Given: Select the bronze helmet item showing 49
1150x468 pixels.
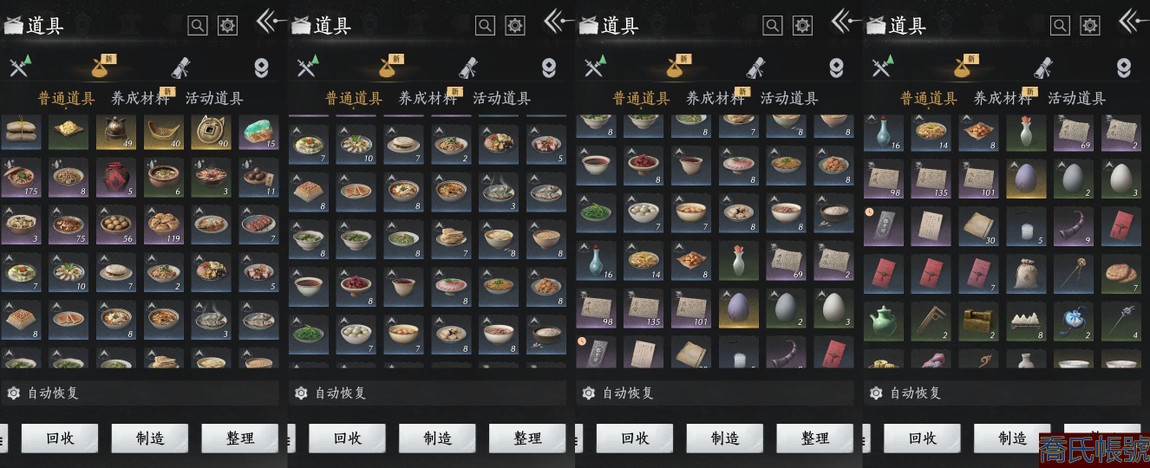Looking at the screenshot, I should tap(114, 131).
